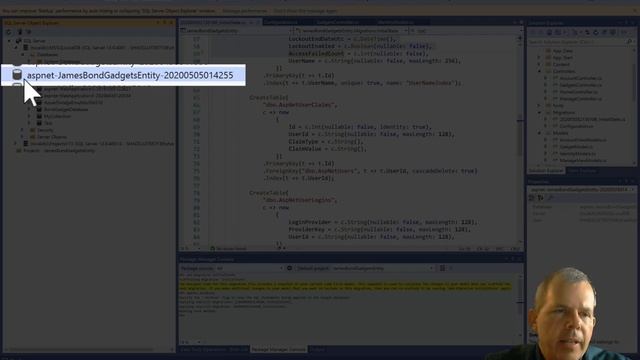Open GadgetsController.cs in Solution Explorer
This screenshot has width=640, height=360.
point(580,85)
